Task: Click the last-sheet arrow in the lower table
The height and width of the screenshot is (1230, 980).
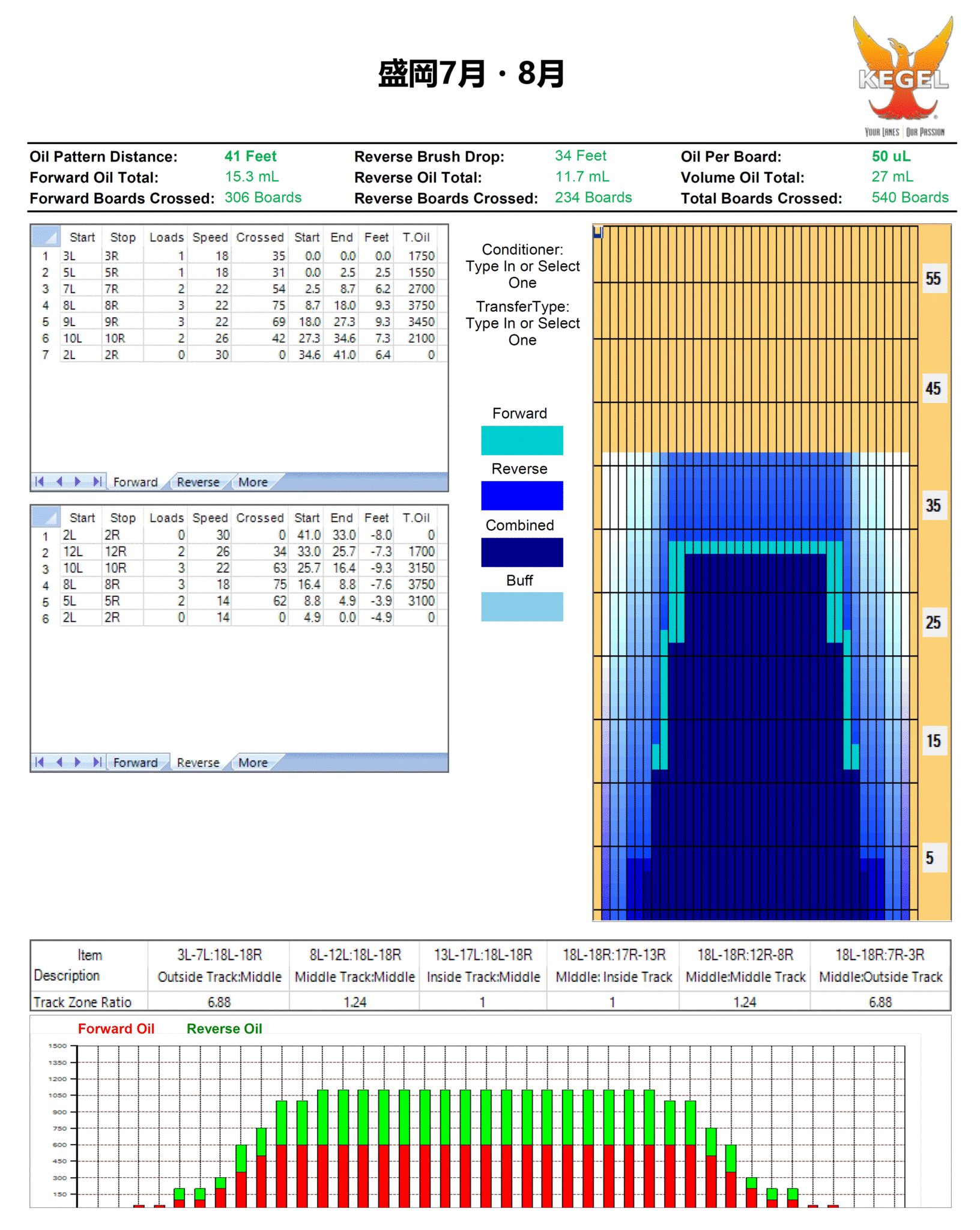Action: (97, 762)
